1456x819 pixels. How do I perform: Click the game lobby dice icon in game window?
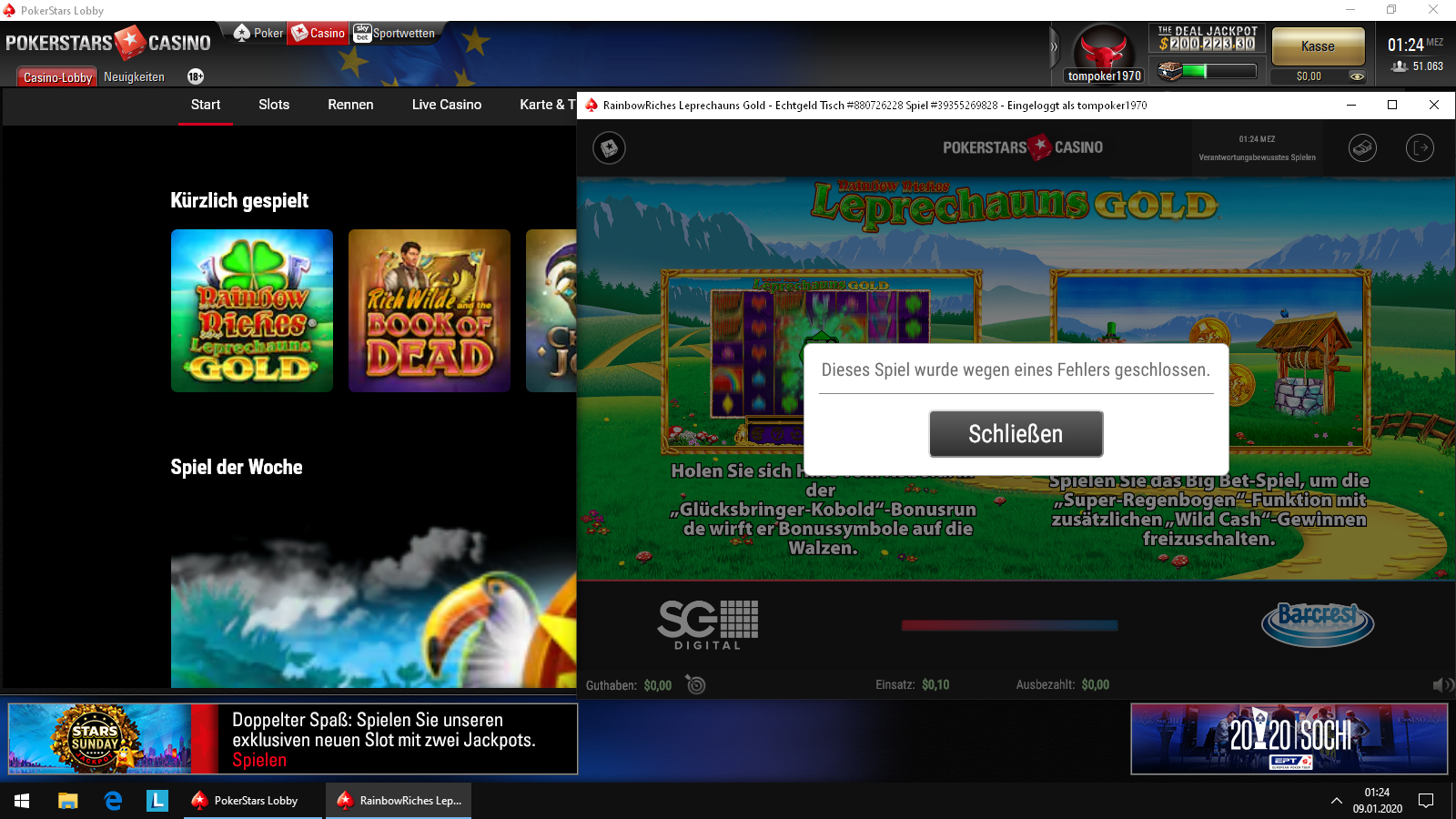coord(609,147)
